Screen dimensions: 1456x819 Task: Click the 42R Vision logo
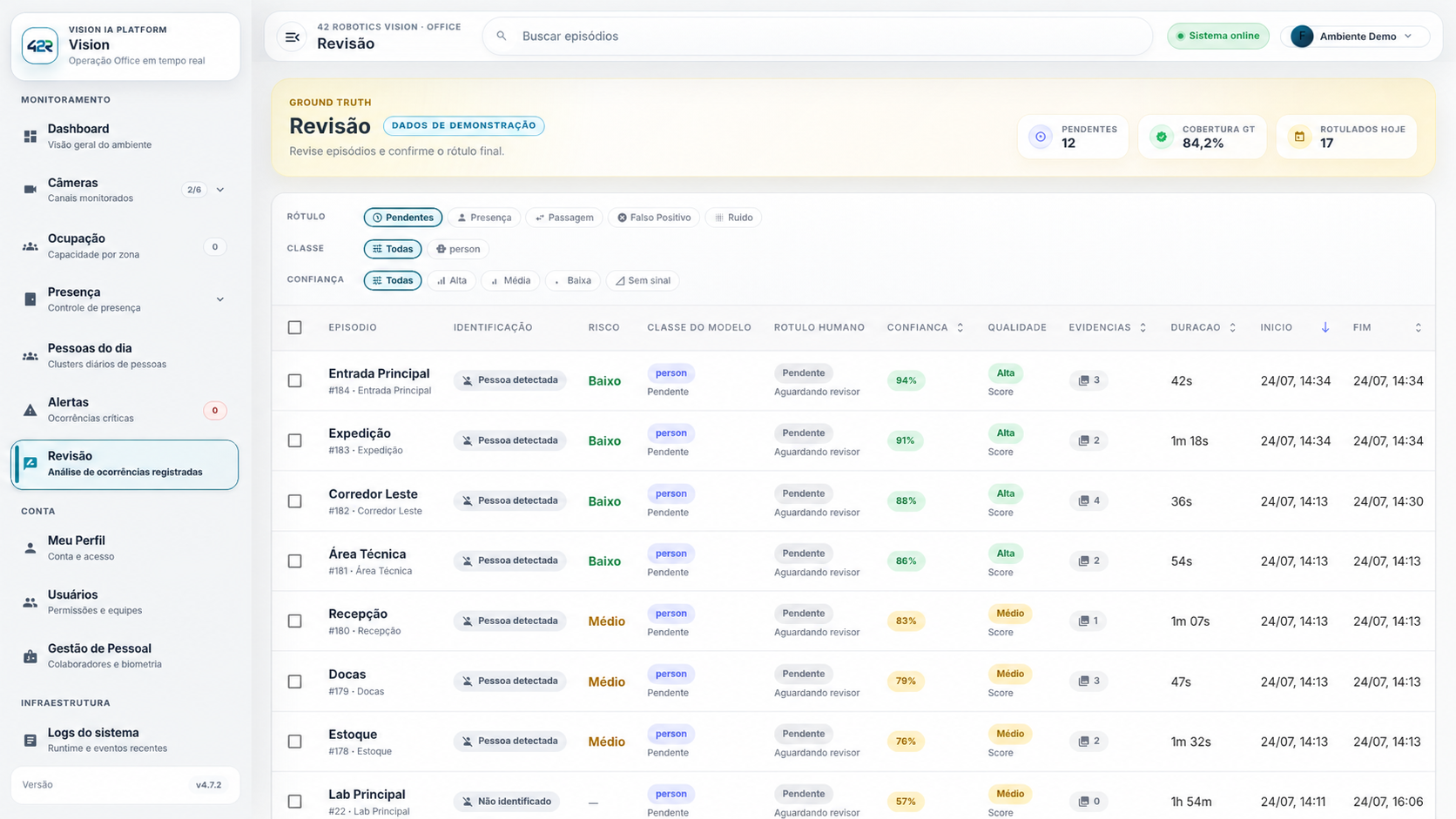pyautogui.click(x=40, y=45)
